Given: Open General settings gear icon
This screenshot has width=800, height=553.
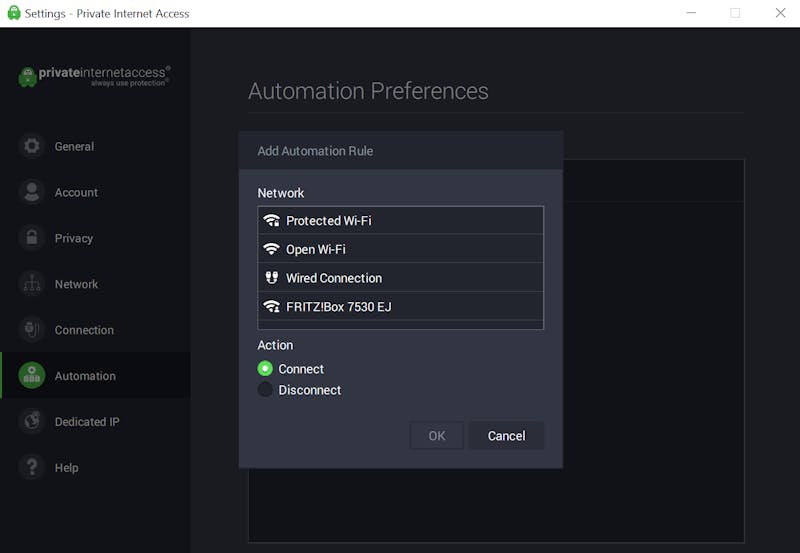Looking at the screenshot, I should tap(32, 146).
